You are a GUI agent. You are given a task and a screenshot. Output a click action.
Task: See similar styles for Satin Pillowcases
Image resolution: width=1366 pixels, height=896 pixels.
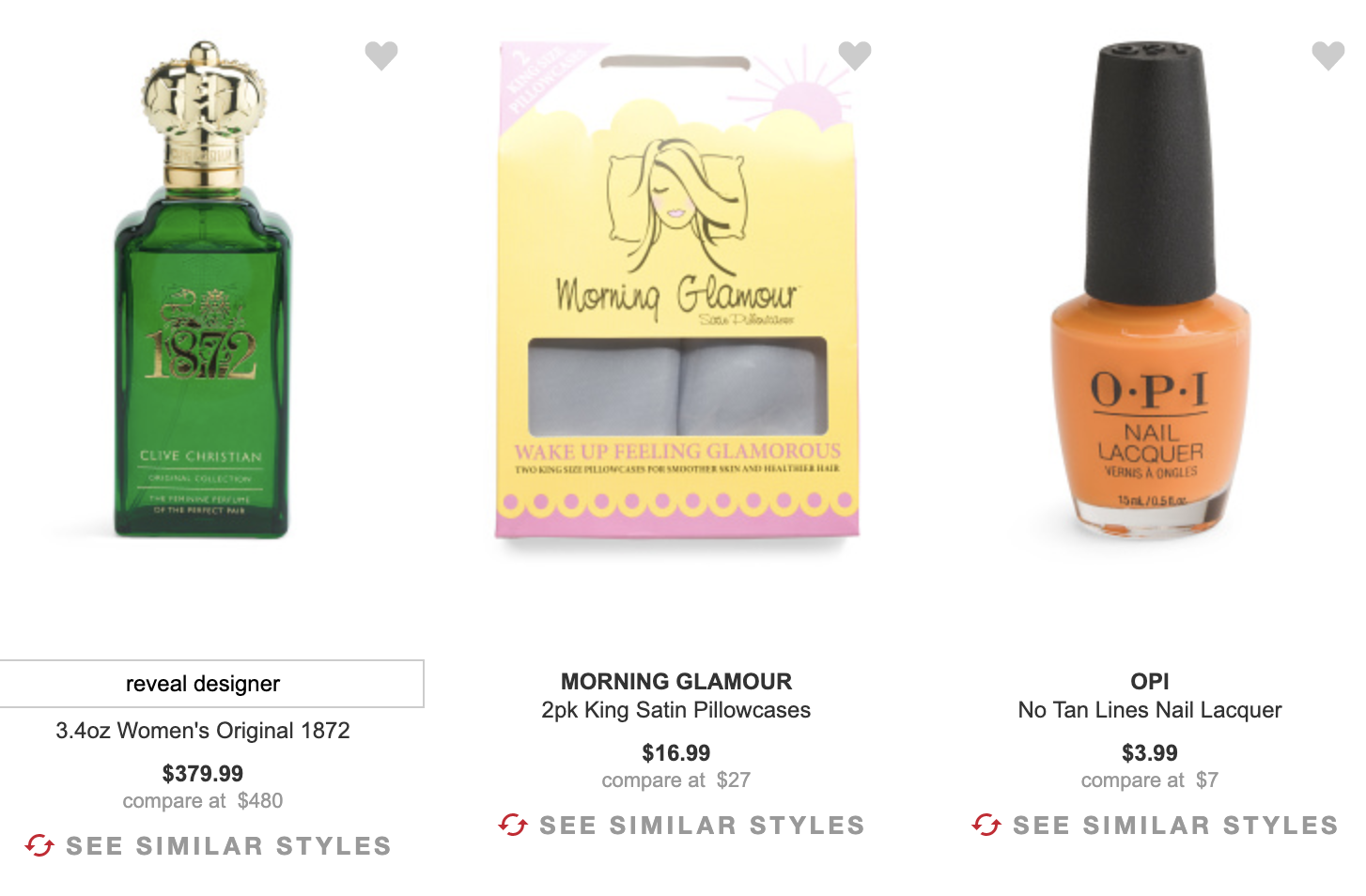coord(702,826)
